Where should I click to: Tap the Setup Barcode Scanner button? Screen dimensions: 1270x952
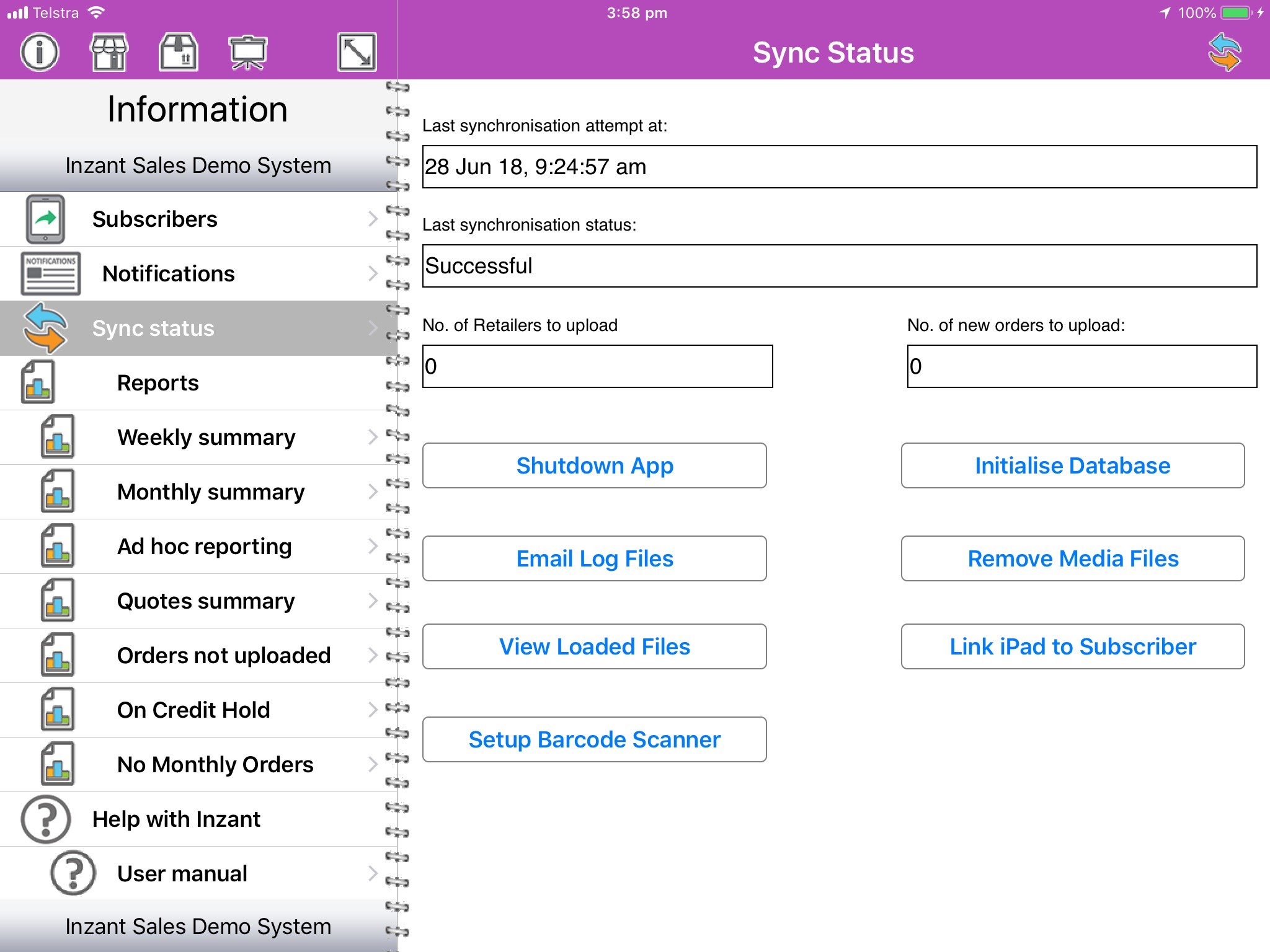[594, 739]
